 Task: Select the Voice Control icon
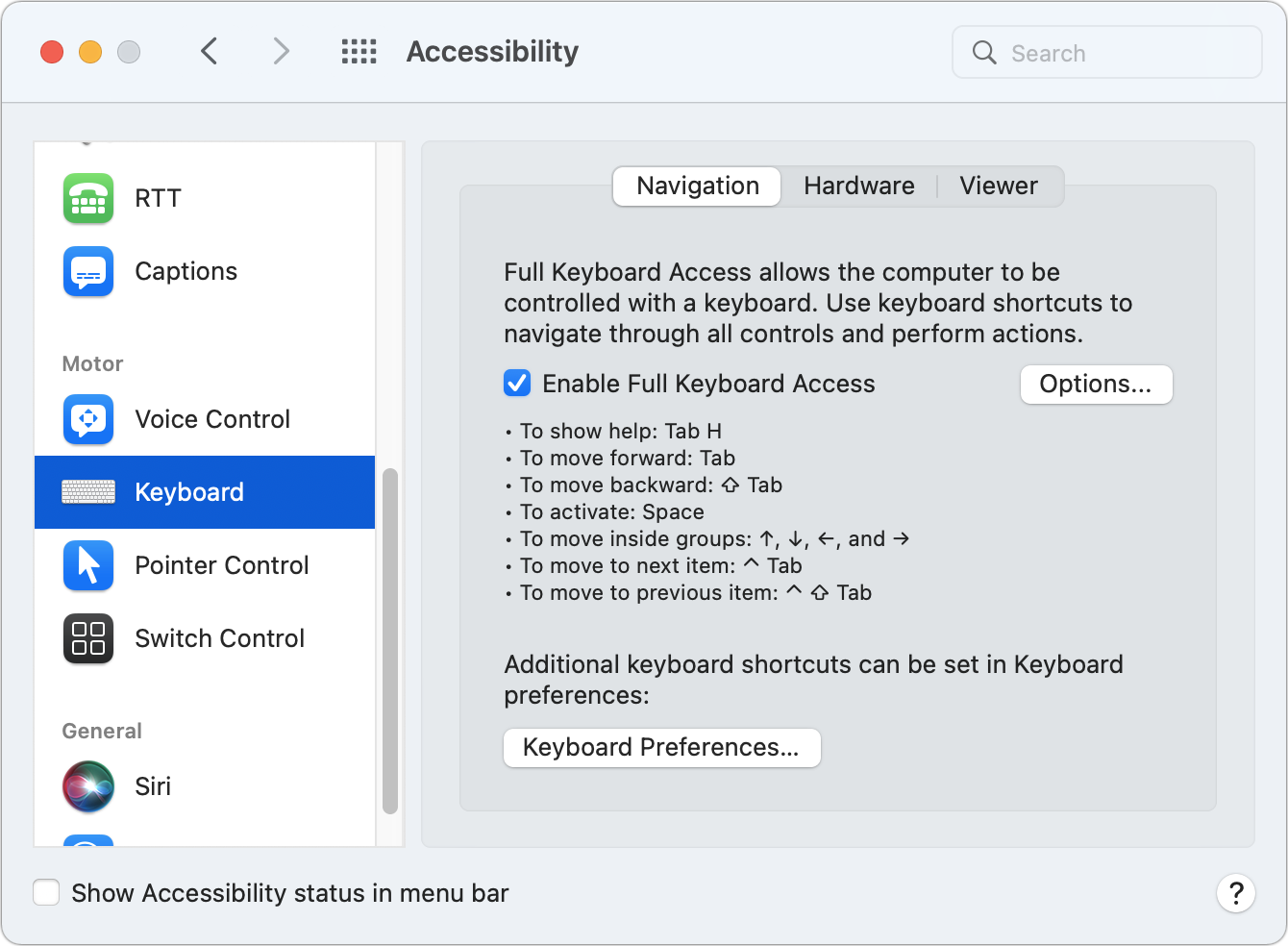click(87, 419)
